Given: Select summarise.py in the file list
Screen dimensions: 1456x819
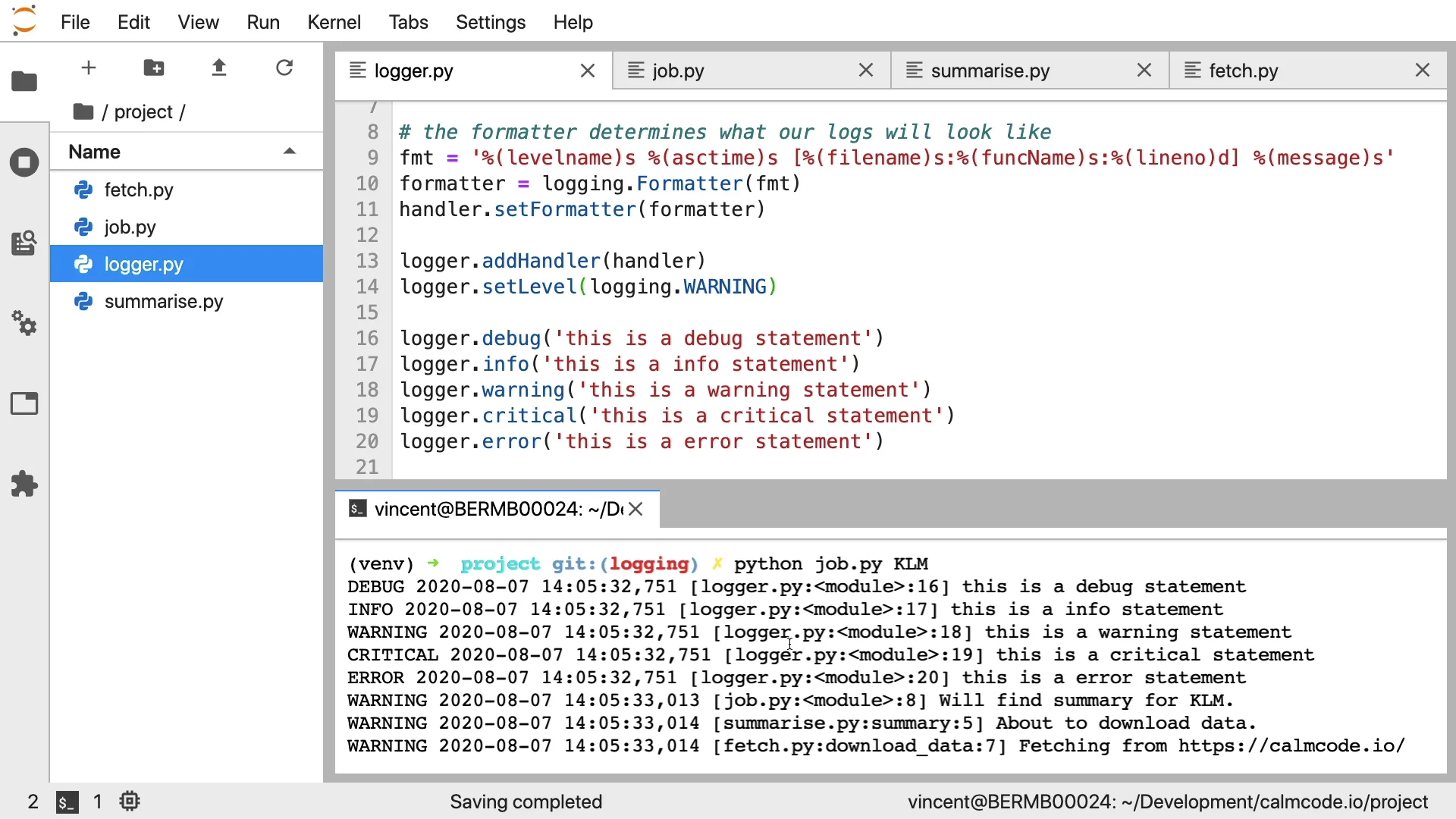Looking at the screenshot, I should [x=164, y=302].
